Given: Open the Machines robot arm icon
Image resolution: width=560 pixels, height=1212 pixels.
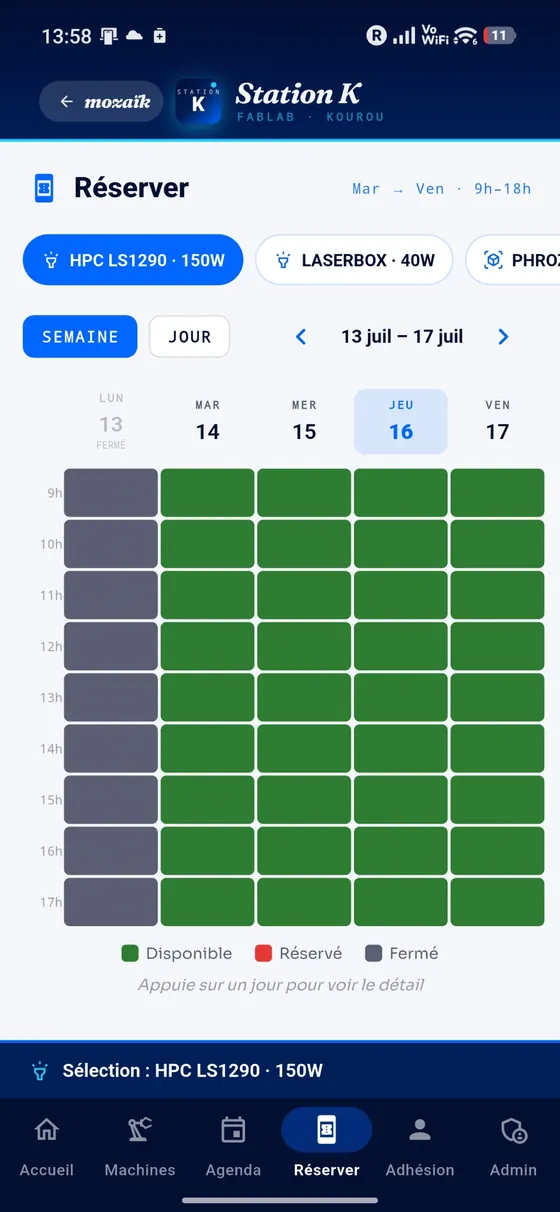Looking at the screenshot, I should coord(140,1130).
